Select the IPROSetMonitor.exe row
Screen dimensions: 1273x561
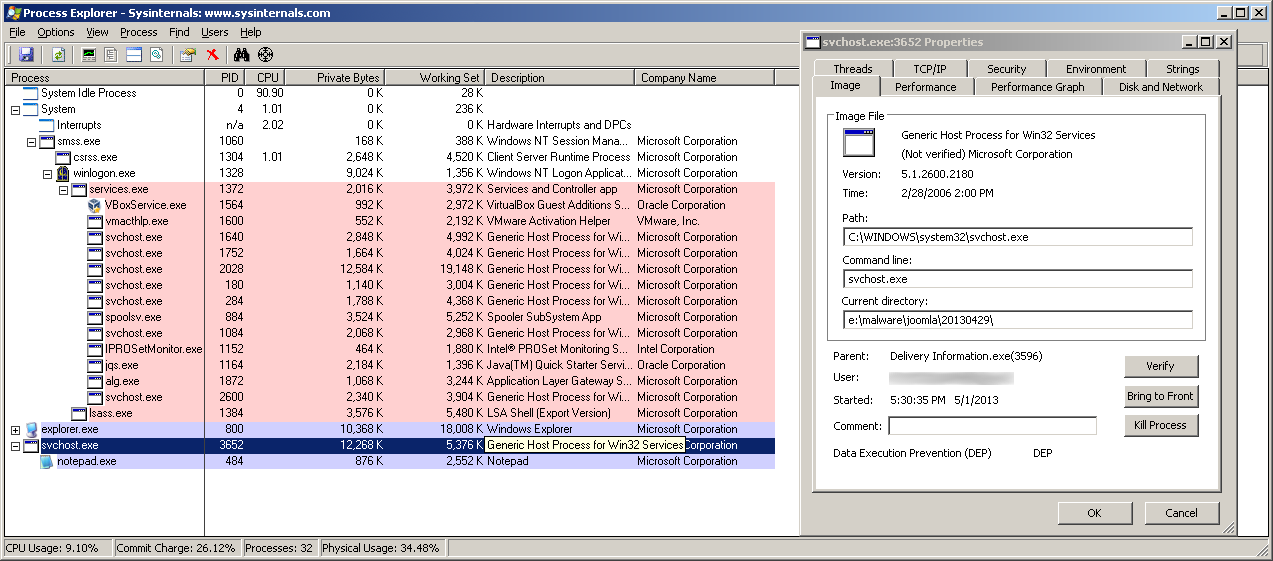[x=391, y=349]
